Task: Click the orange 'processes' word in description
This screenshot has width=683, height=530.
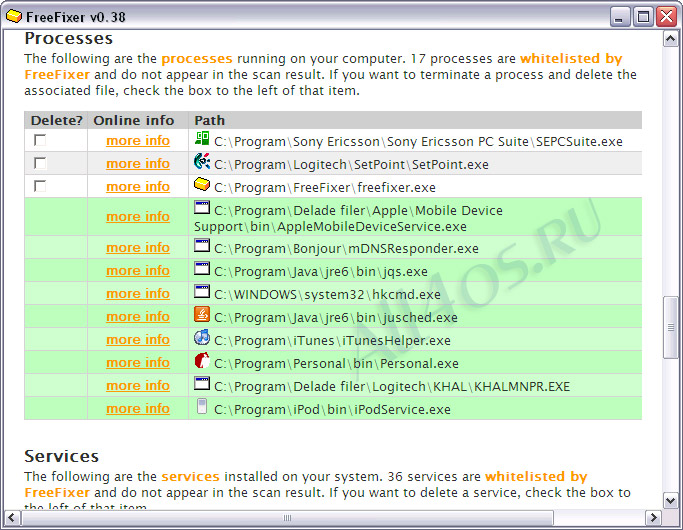Action: click(197, 58)
